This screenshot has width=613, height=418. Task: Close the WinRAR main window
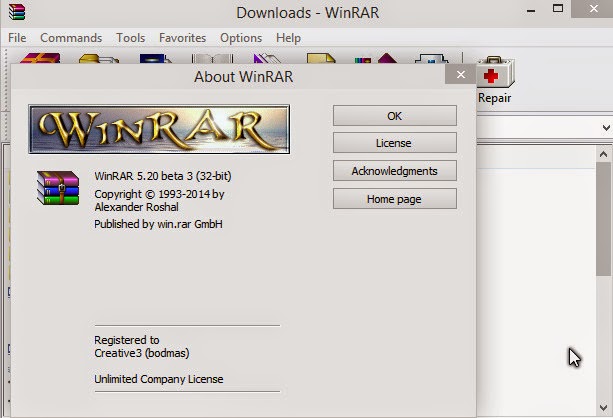pos(593,9)
